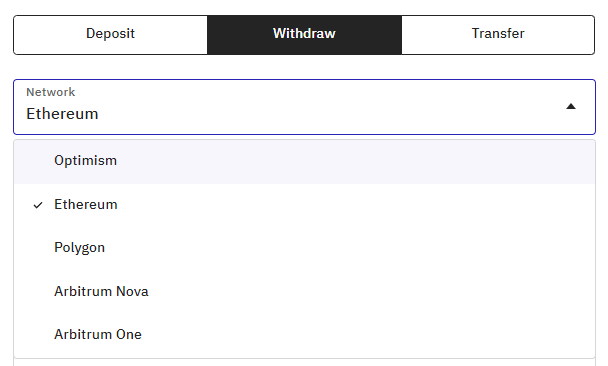608x366 pixels.
Task: Click the Network combo box field
Action: 304,107
